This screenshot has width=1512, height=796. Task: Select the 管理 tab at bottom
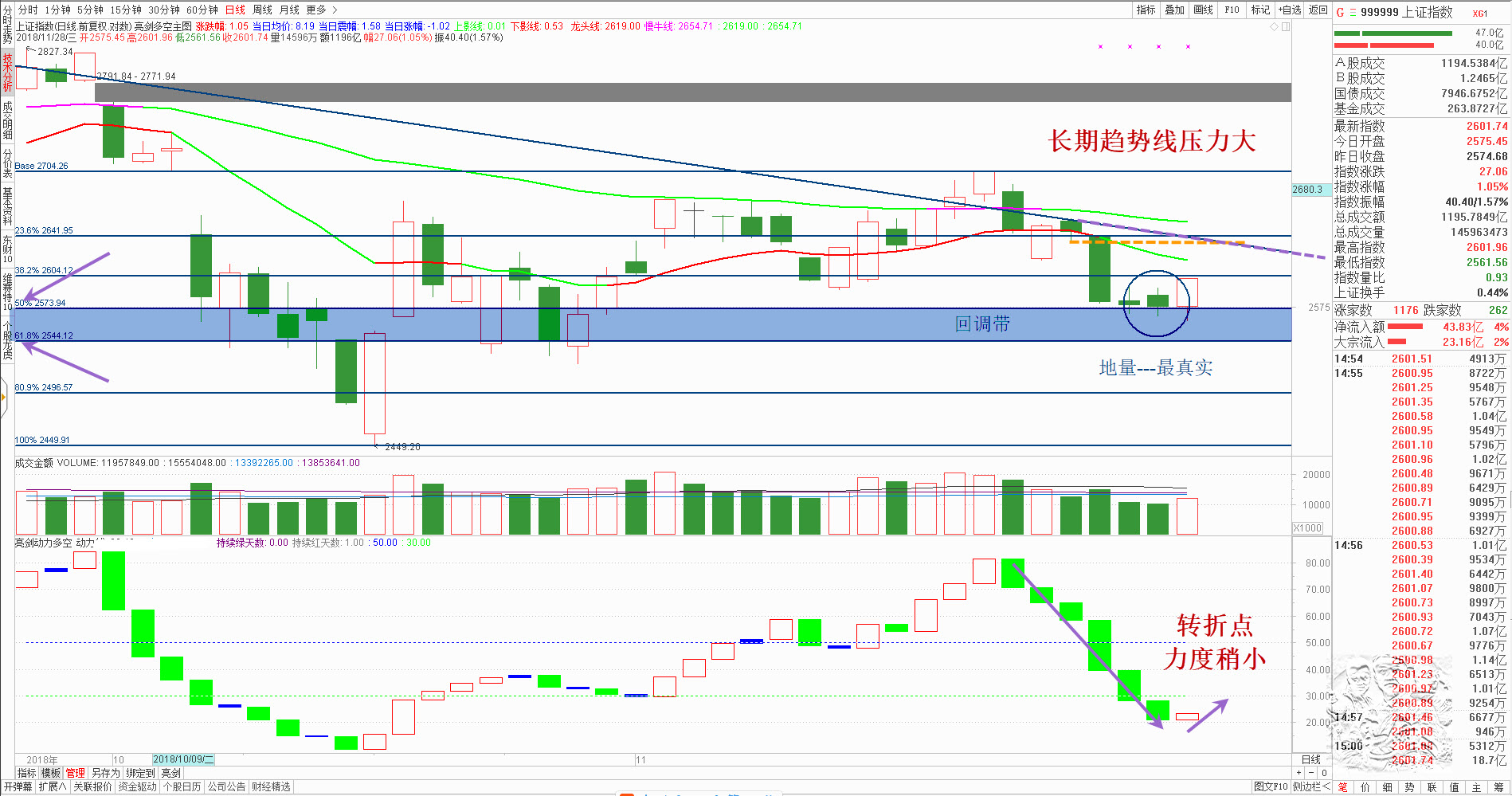click(x=76, y=773)
